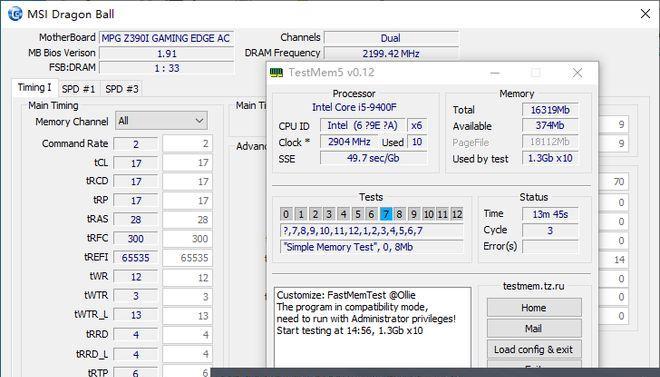Select test number 1 box
The height and width of the screenshot is (377, 660).
[x=301, y=214]
